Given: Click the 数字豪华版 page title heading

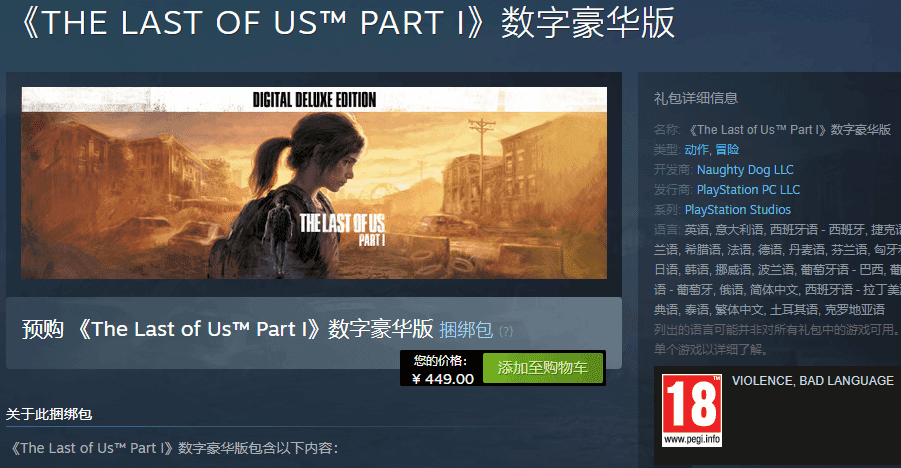Looking at the screenshot, I should coord(346,23).
